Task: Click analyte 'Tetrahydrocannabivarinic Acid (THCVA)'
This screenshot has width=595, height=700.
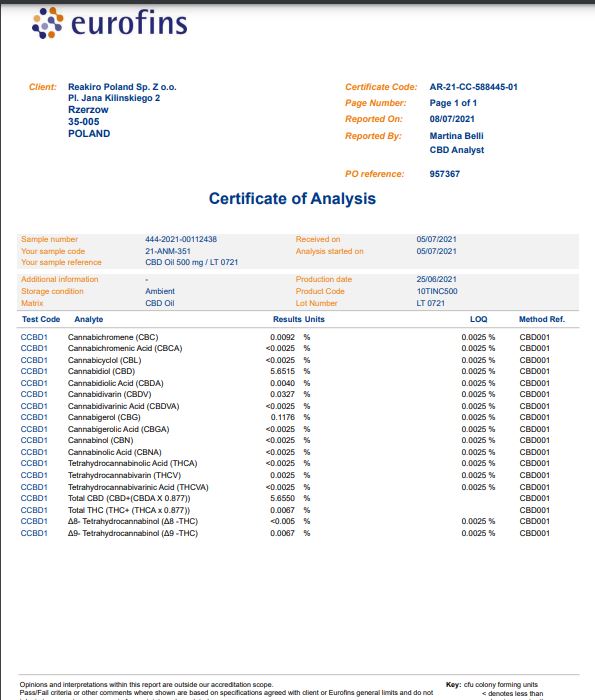Action: 138,488
